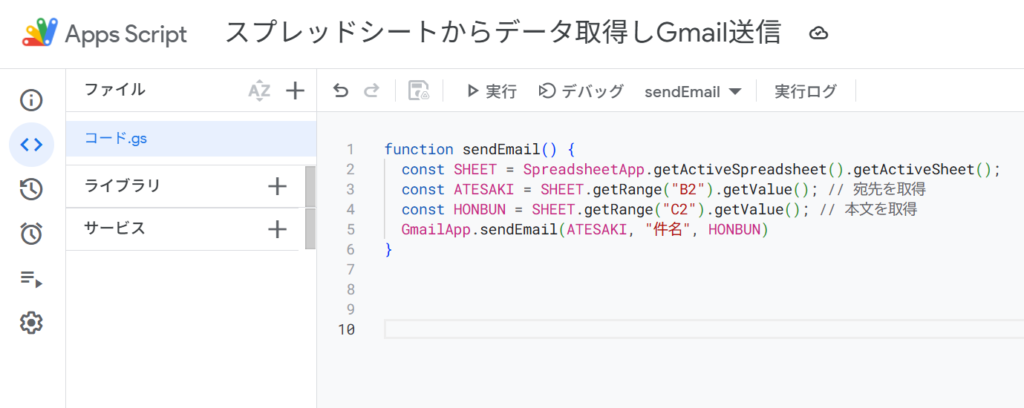Click the "B2" string in code

pyautogui.click(x=688, y=190)
